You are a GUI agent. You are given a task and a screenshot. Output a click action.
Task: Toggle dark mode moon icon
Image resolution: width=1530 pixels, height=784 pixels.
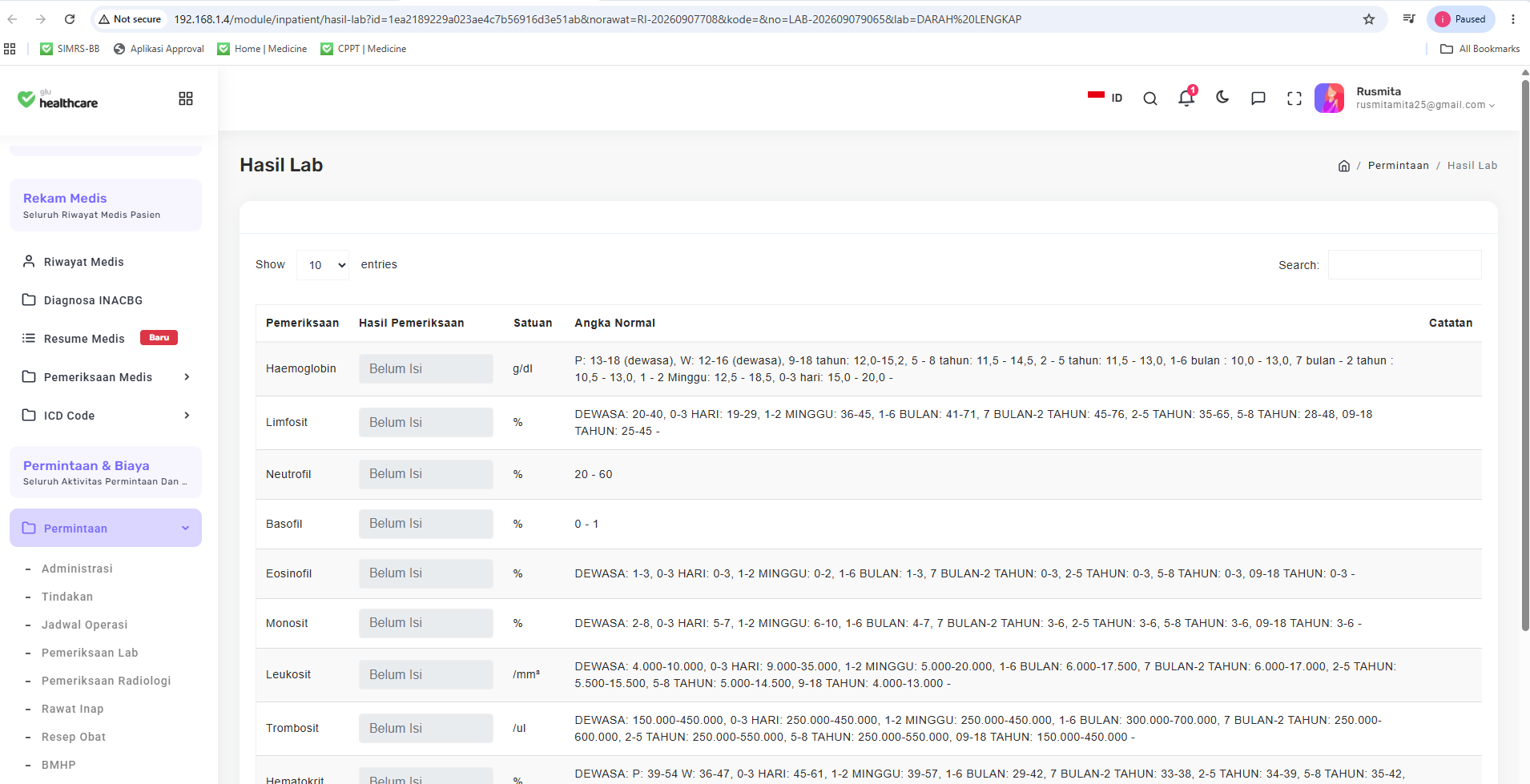coord(1222,98)
